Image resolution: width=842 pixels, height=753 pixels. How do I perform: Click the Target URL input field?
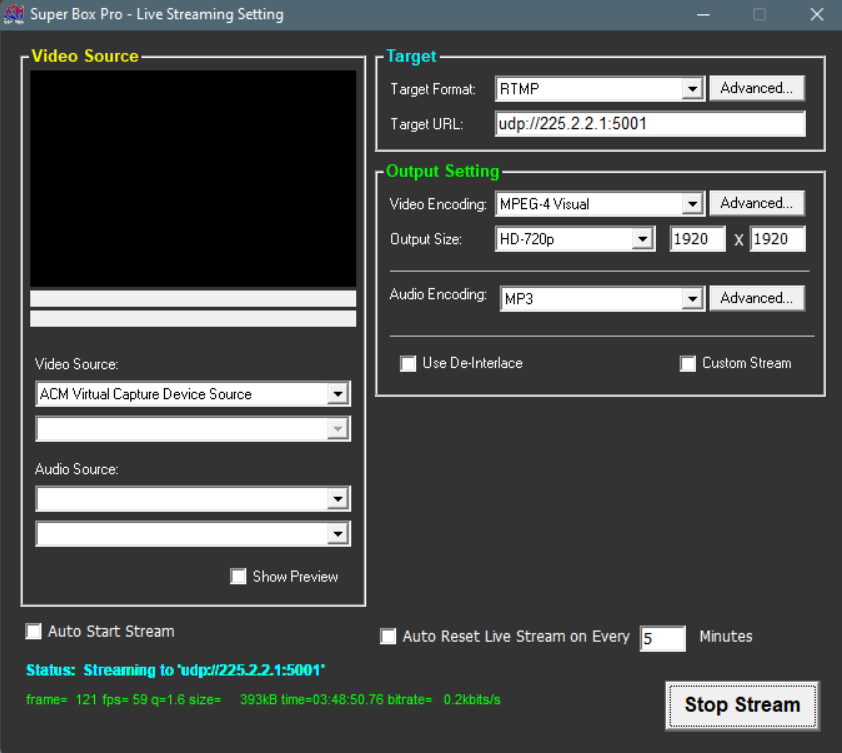650,123
